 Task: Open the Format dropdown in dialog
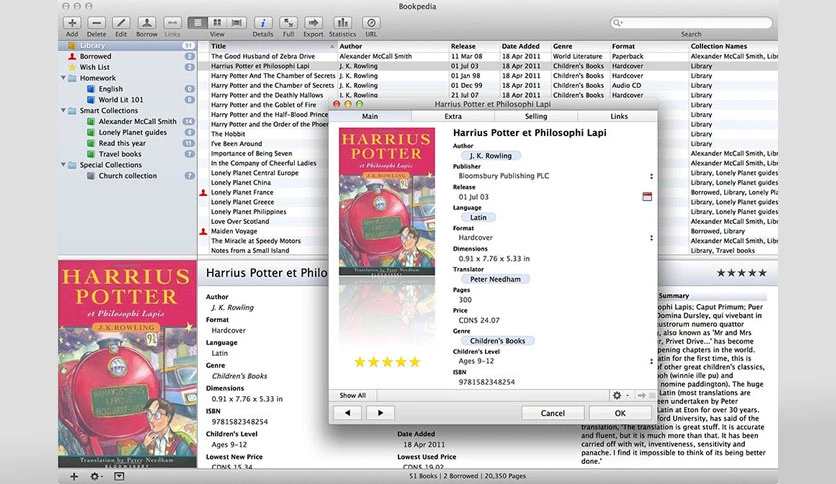coord(651,238)
